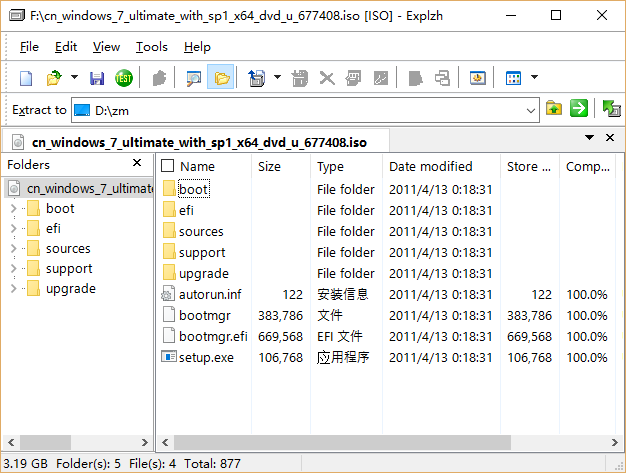
Task: Click the Folders pane horizontal scrollbar
Action: pyautogui.click(x=76, y=442)
